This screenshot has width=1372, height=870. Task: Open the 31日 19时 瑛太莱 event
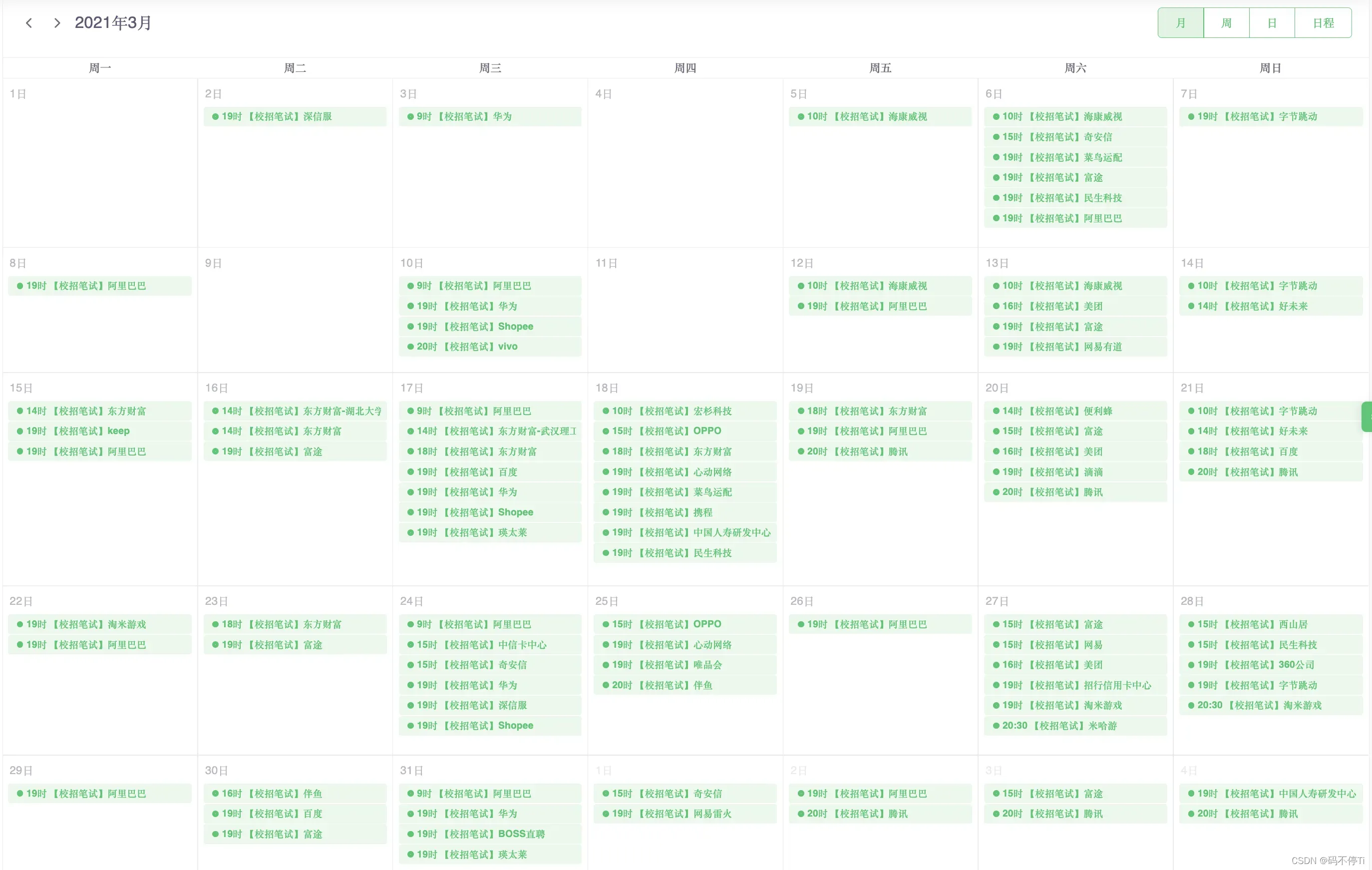coord(490,855)
